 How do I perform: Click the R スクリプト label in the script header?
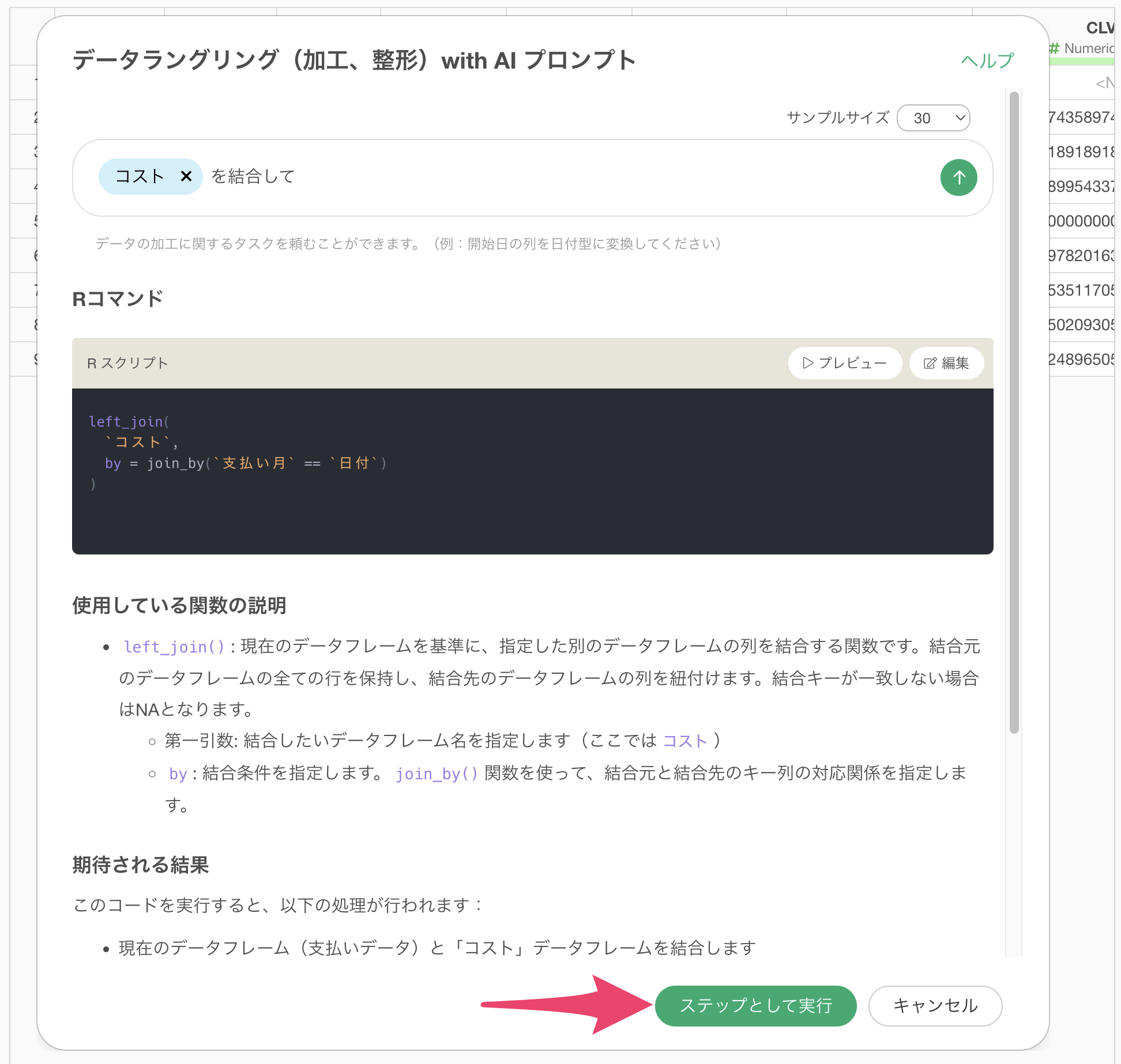point(127,363)
